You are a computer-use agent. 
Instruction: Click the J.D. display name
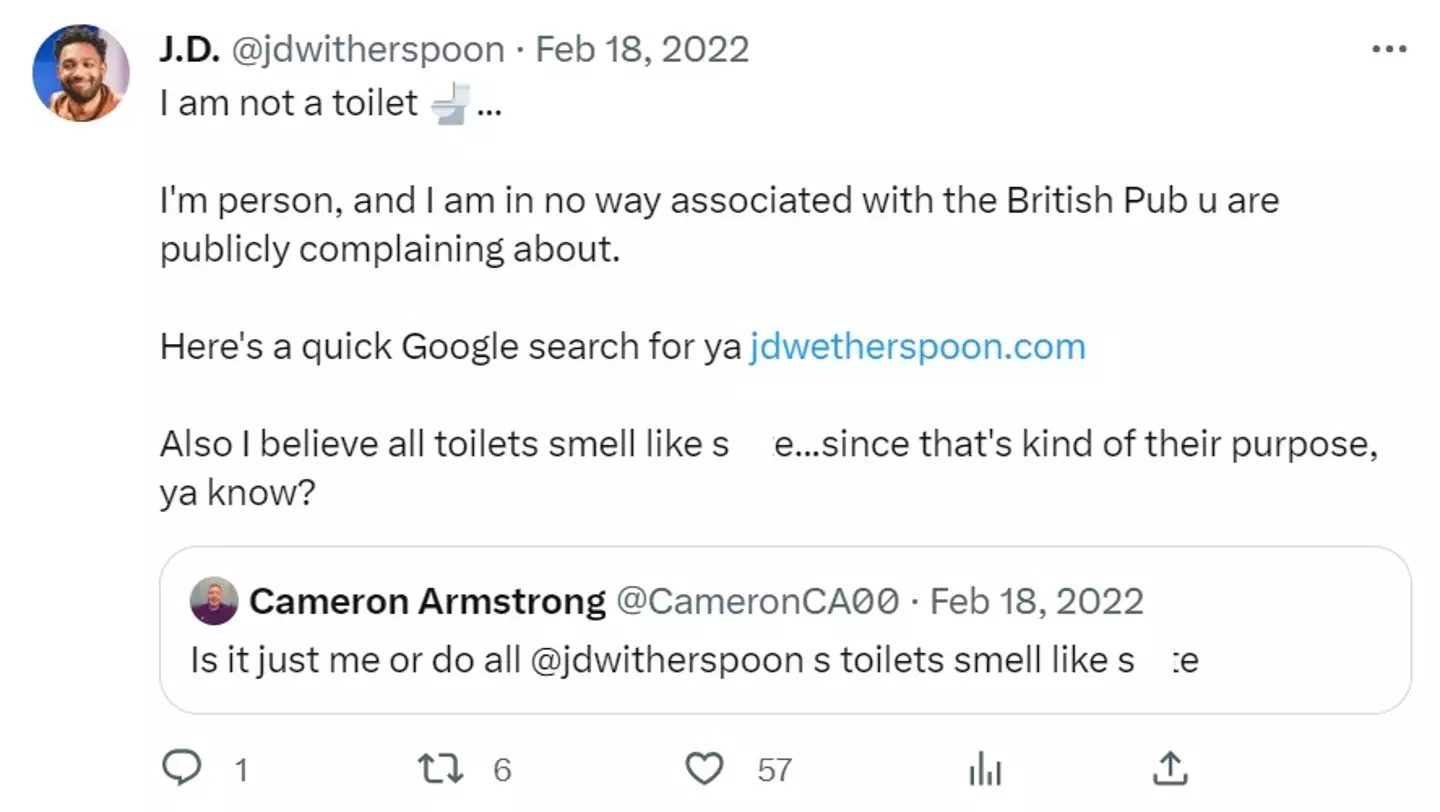pos(188,49)
